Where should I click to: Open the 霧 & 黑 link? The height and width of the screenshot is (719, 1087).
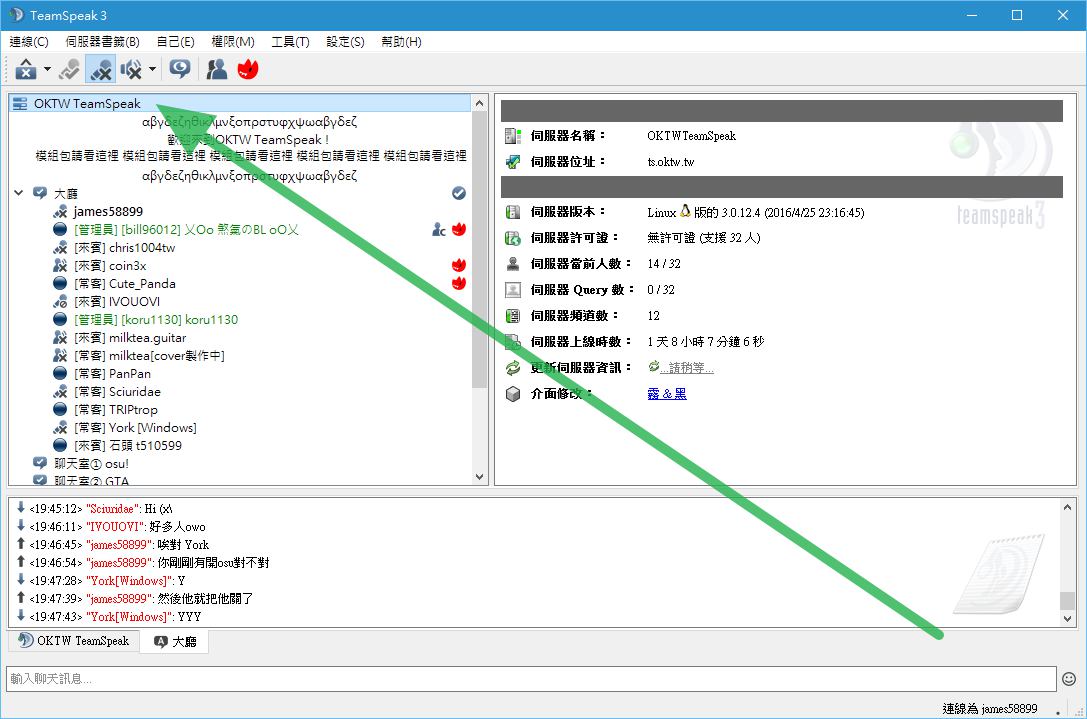tap(667, 394)
